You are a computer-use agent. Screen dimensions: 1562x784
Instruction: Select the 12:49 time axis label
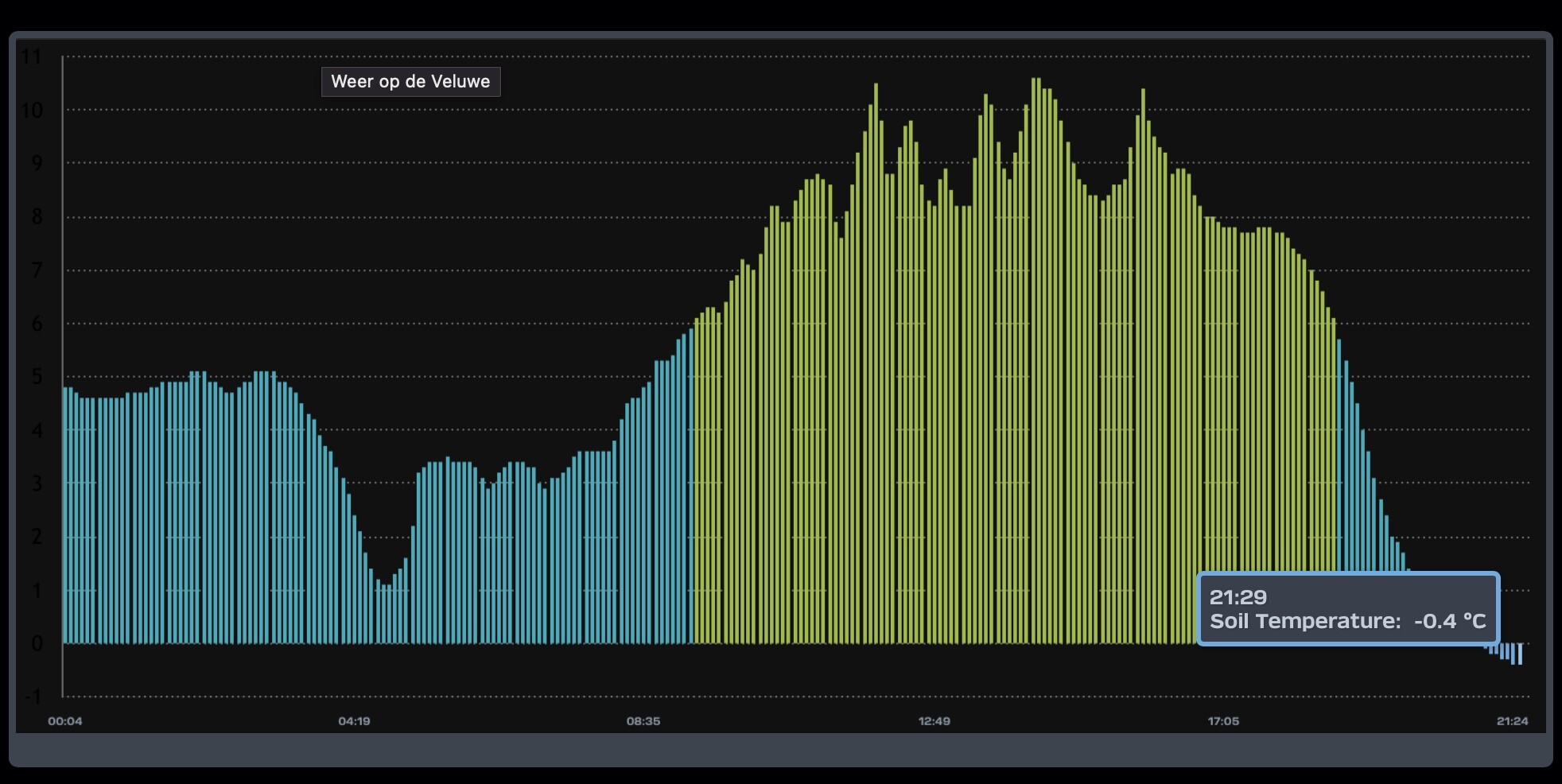point(934,721)
